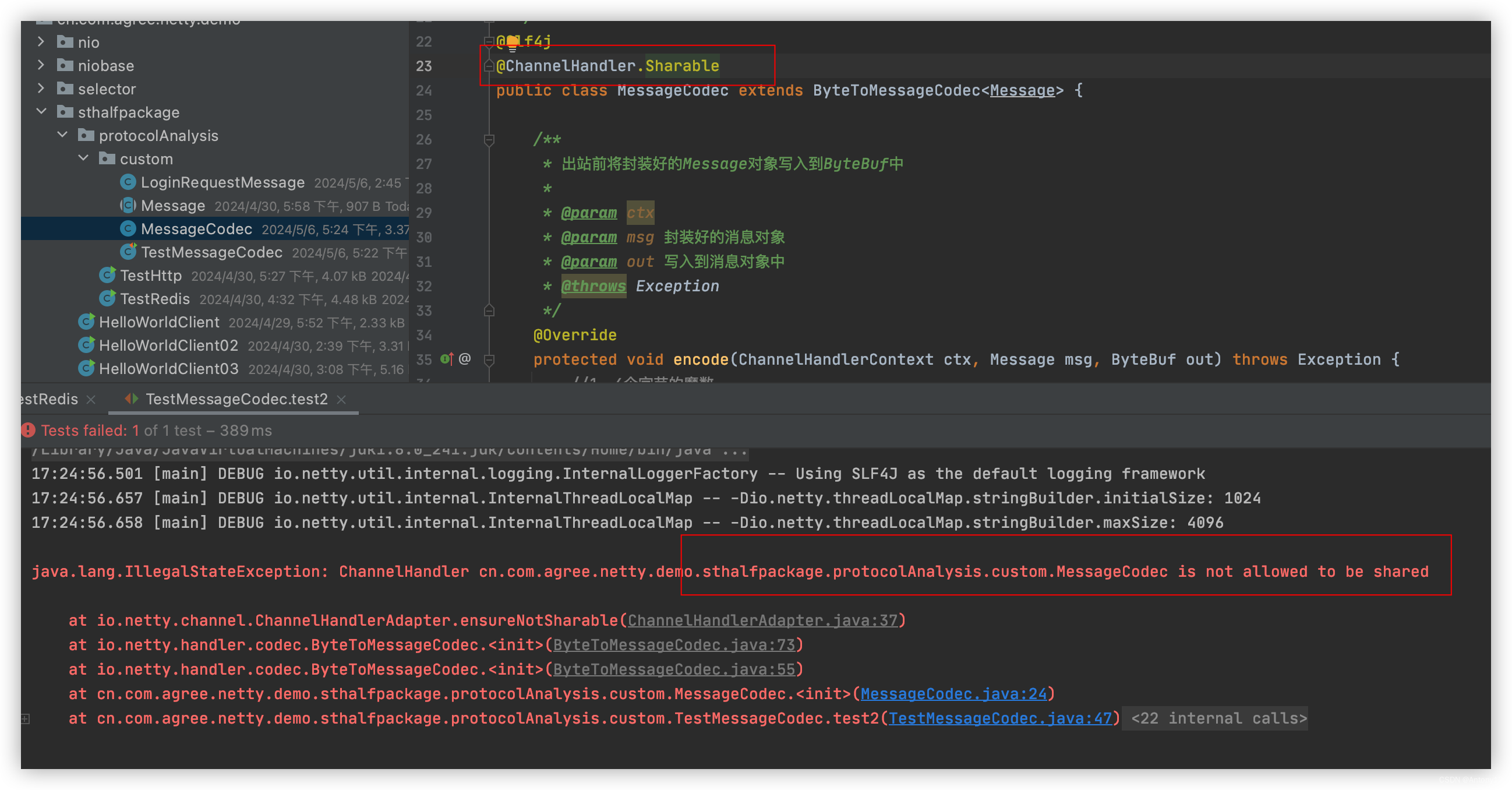Open ByteToMessageCodec.java:55 stack link

(674, 669)
